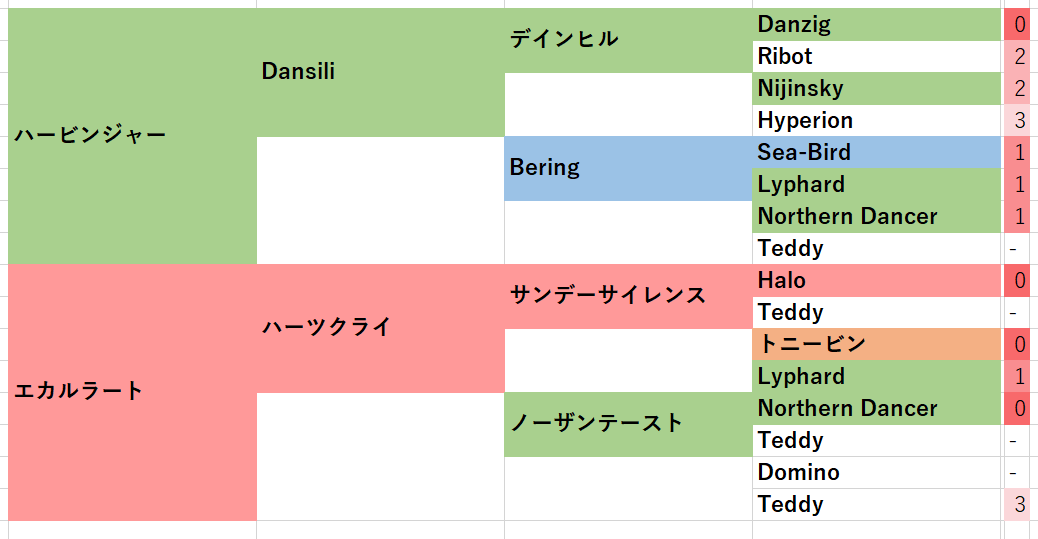This screenshot has width=1038, height=539.
Task: Click the orange トニービン cell
Action: tap(876, 344)
